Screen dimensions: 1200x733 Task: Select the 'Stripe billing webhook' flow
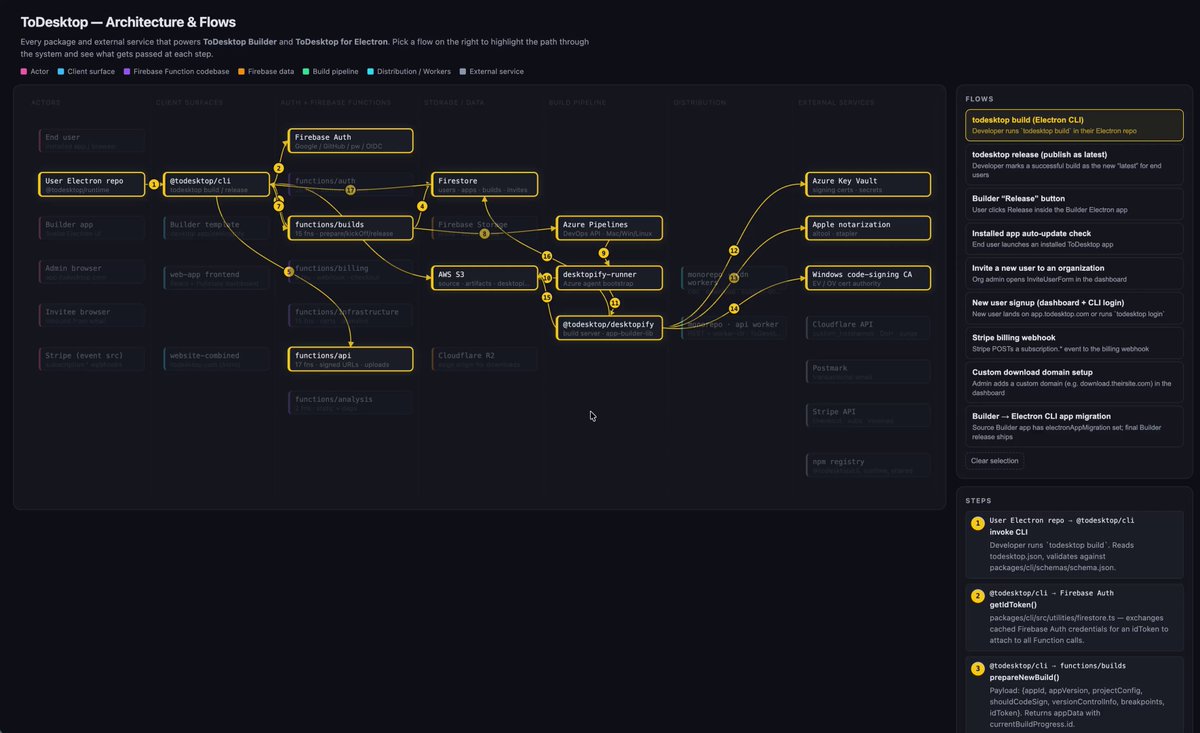1074,344
